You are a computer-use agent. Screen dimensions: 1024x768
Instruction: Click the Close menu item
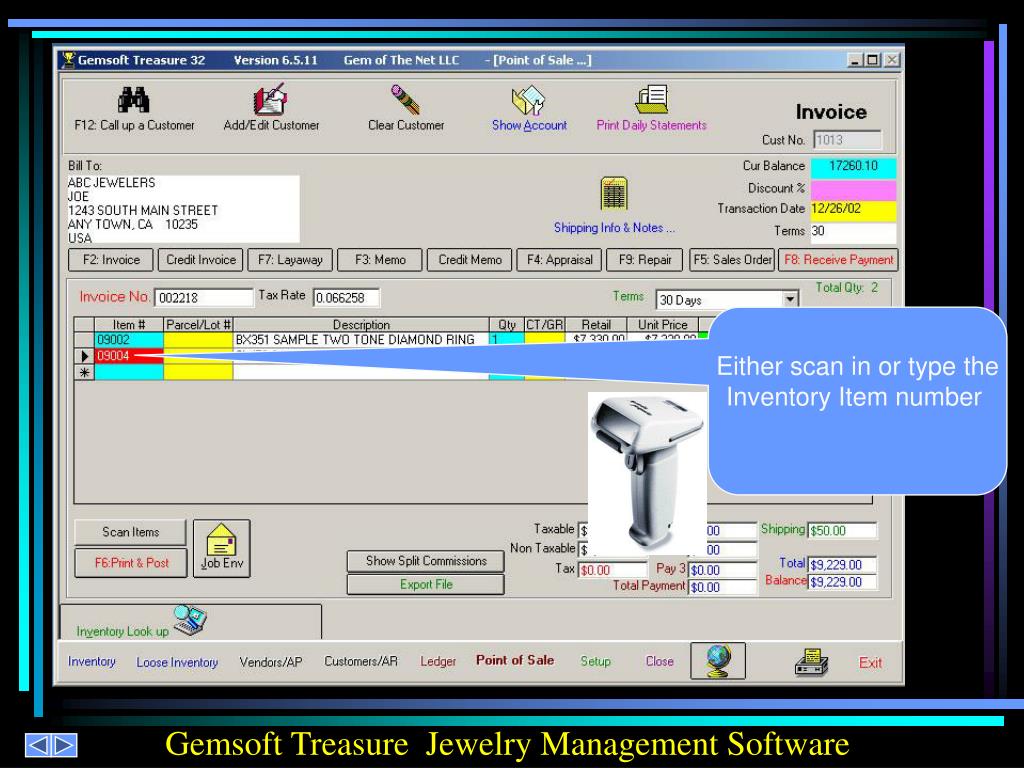659,662
